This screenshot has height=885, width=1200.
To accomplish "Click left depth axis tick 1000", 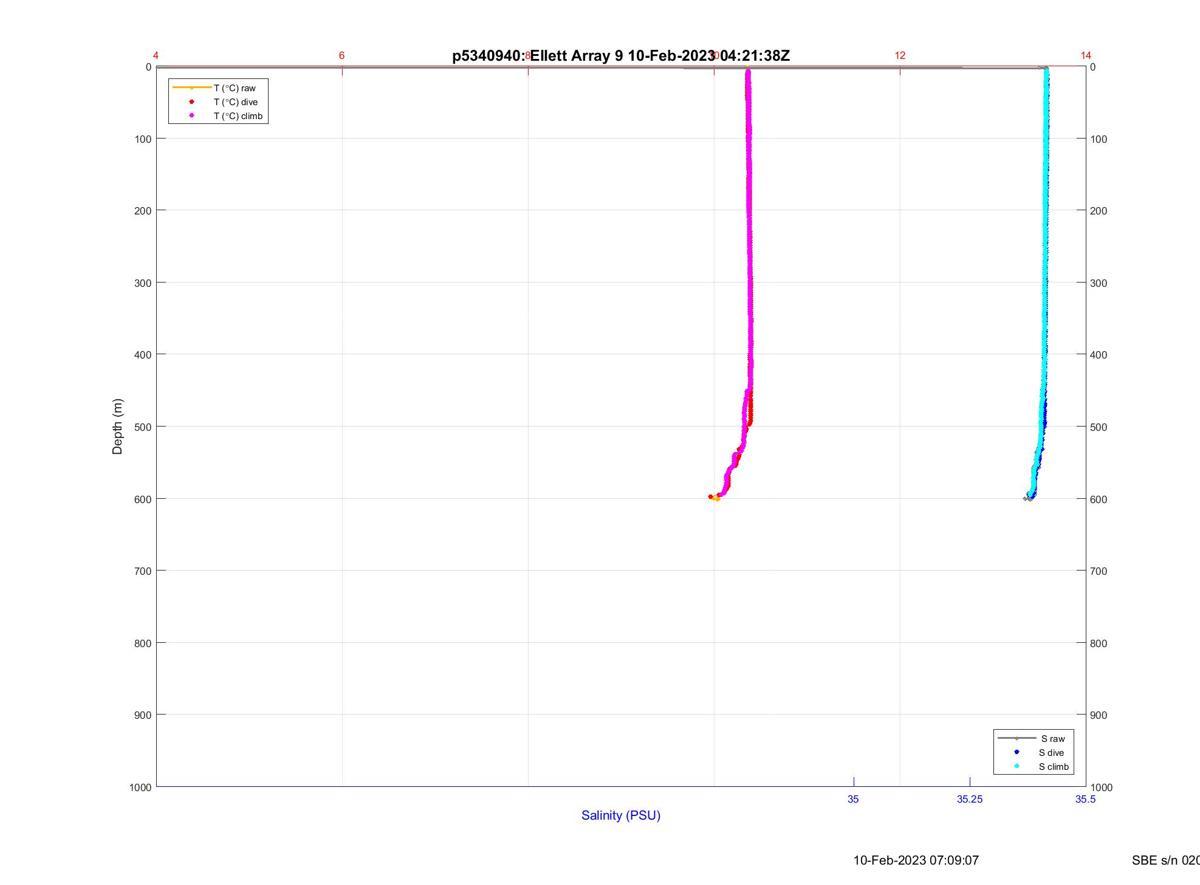I will point(139,787).
